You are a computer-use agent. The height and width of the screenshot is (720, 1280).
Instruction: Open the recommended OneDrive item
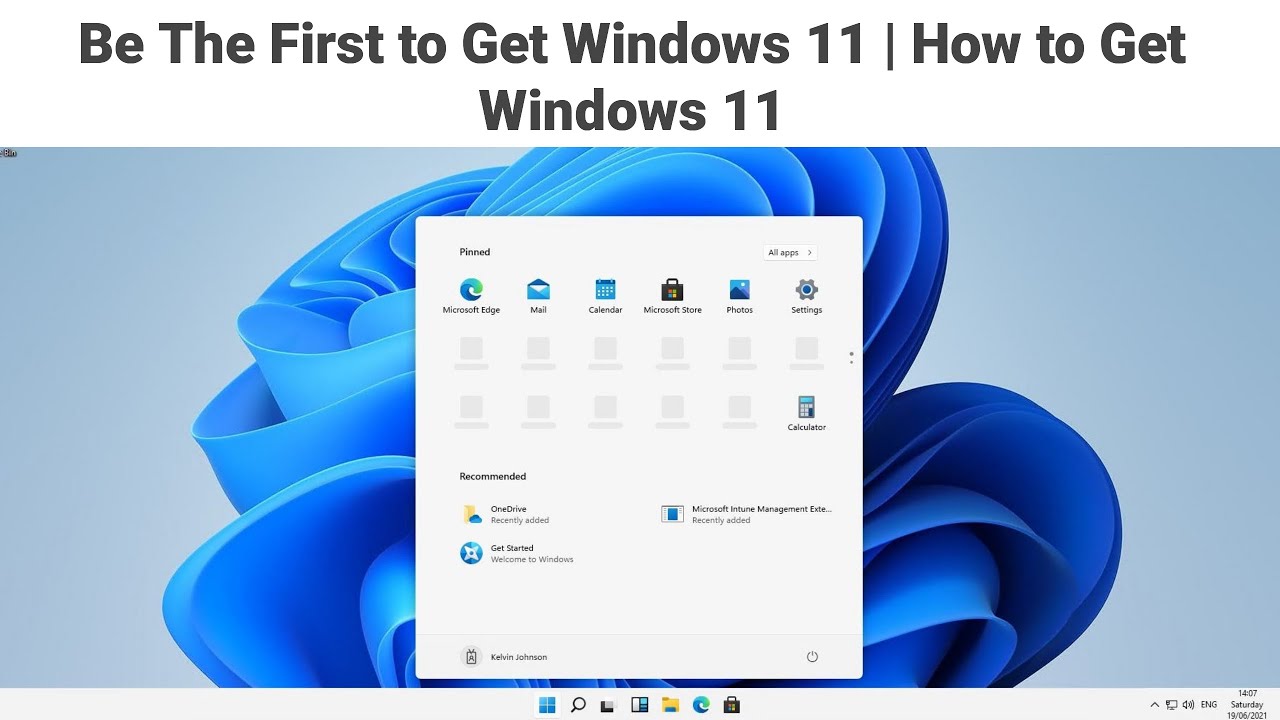pos(506,514)
